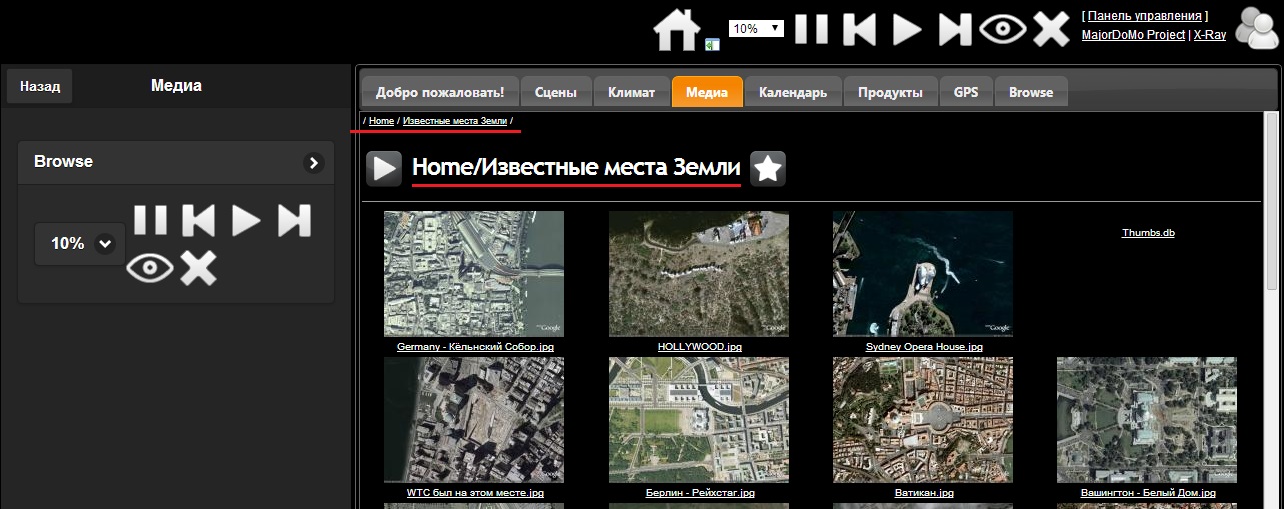
Task: Open the Календарь tab
Action: [792, 92]
